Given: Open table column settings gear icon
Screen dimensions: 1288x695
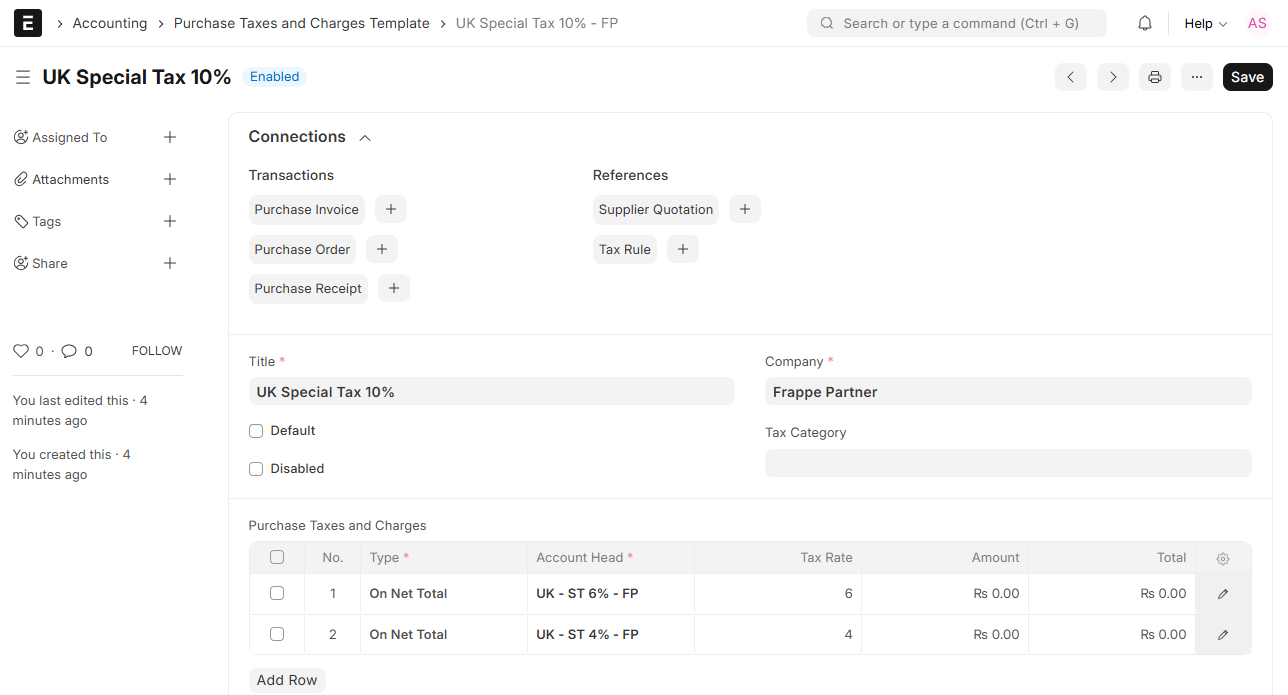Looking at the screenshot, I should (1222, 558).
